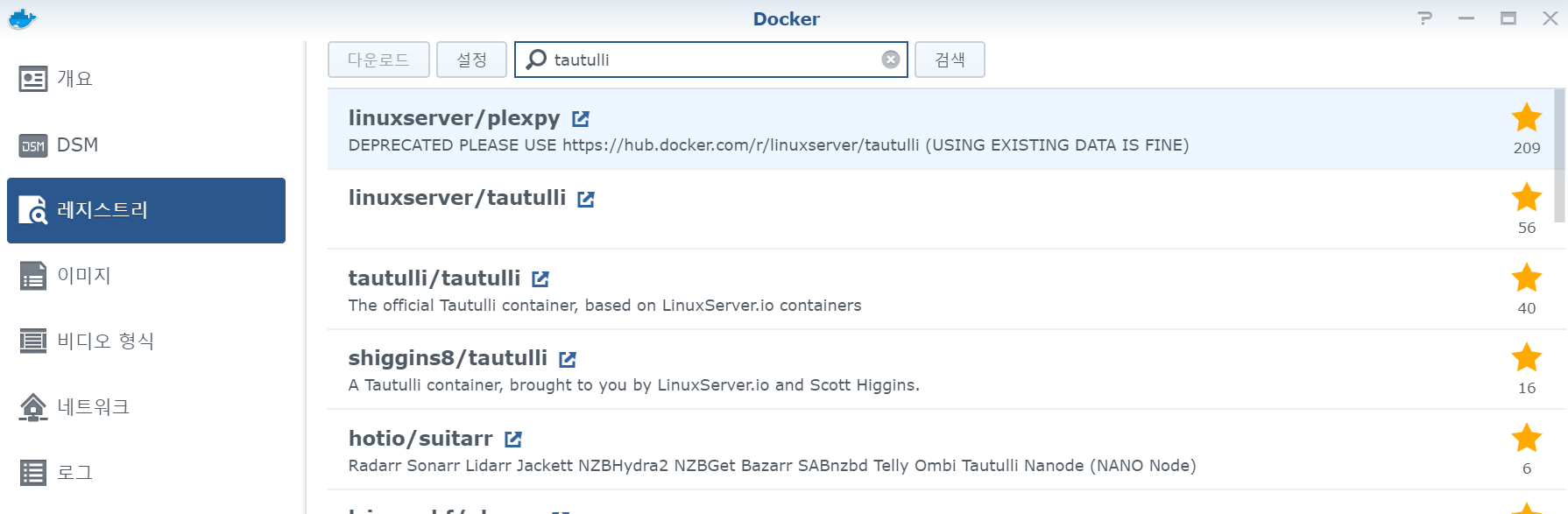Image resolution: width=1568 pixels, height=514 pixels.
Task: Open external link for linuxserver/plexpy
Action: pyautogui.click(x=581, y=118)
